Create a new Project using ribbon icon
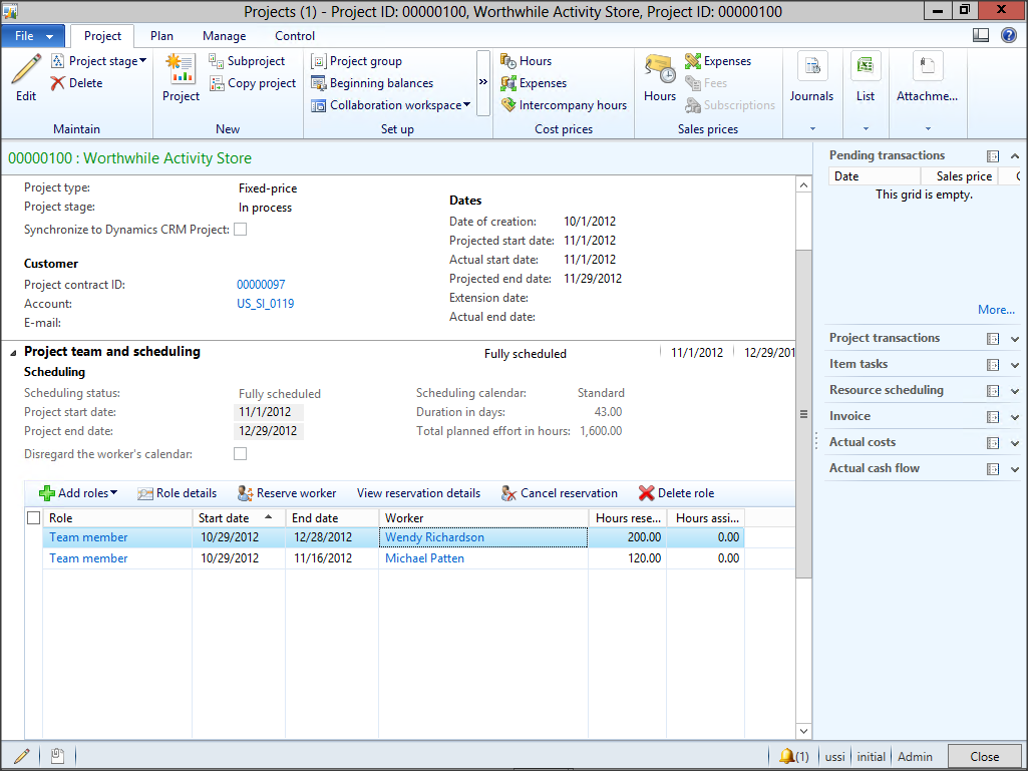Screen dimensions: 1028x771 [181, 70]
